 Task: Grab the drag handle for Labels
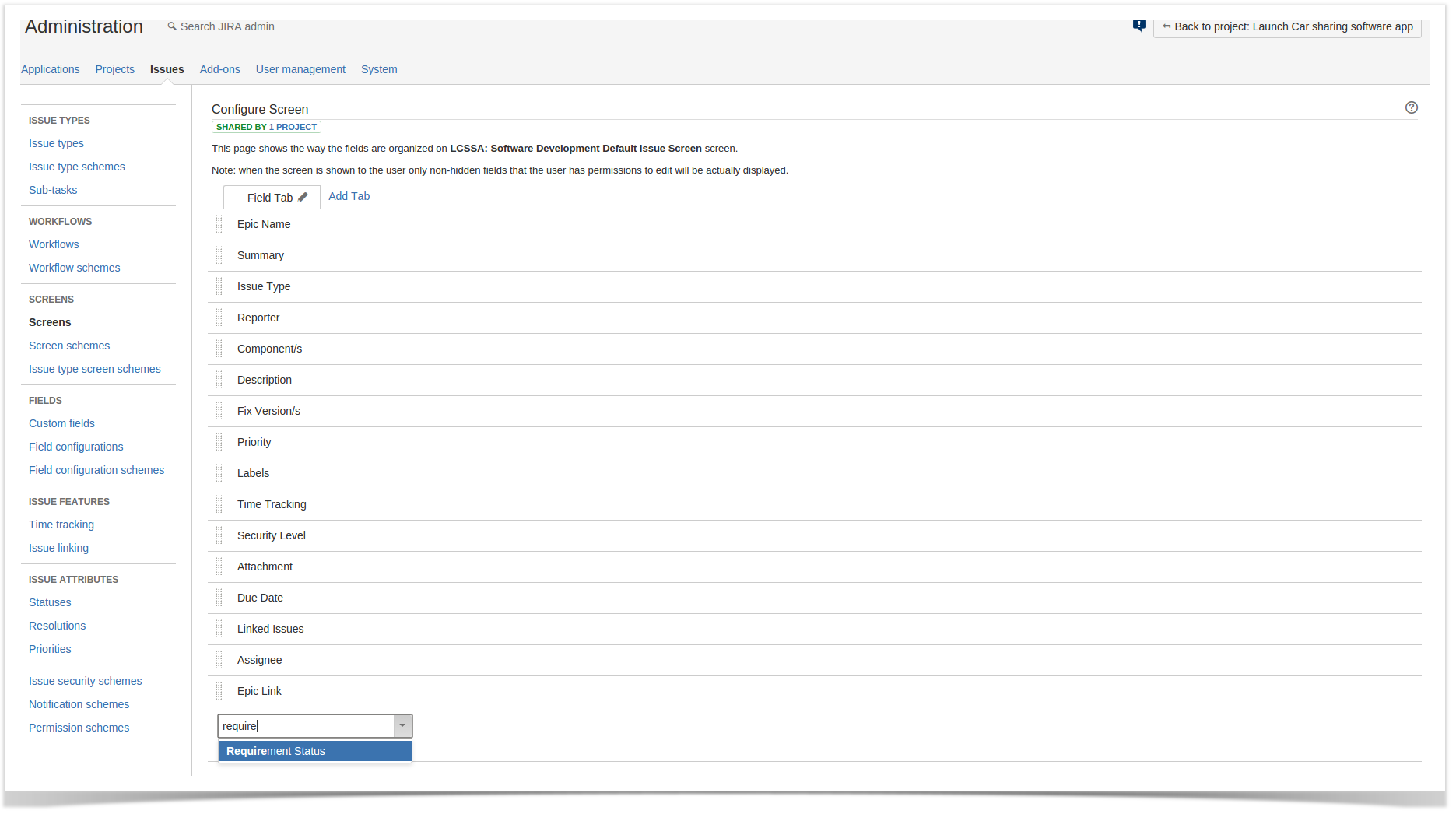click(x=219, y=473)
